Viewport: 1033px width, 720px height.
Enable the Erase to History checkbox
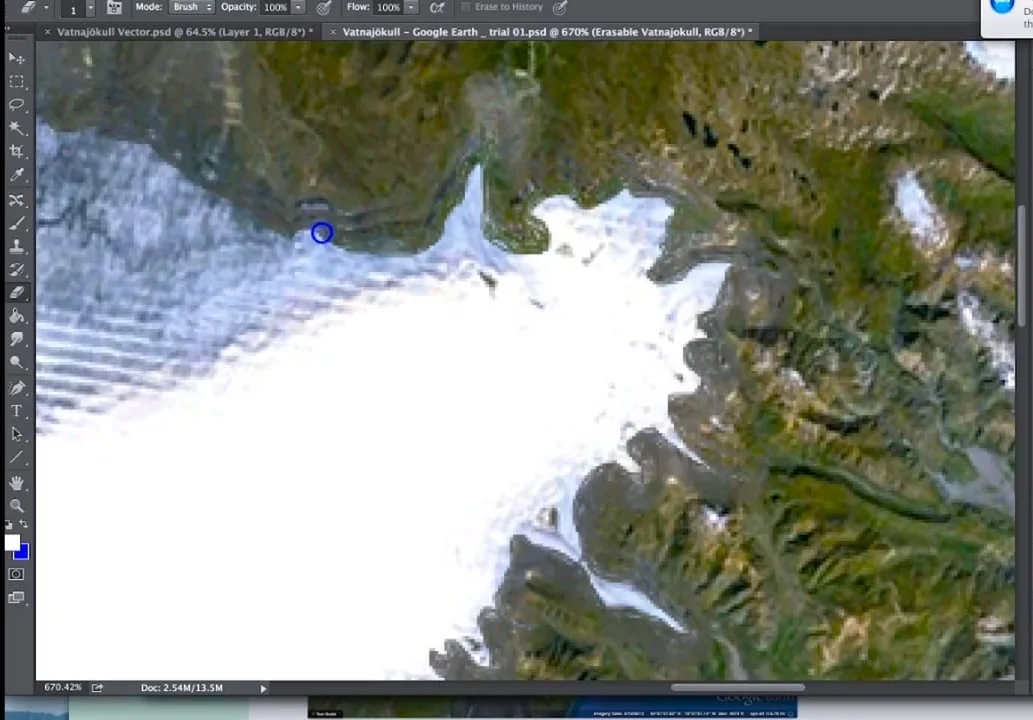coord(466,7)
